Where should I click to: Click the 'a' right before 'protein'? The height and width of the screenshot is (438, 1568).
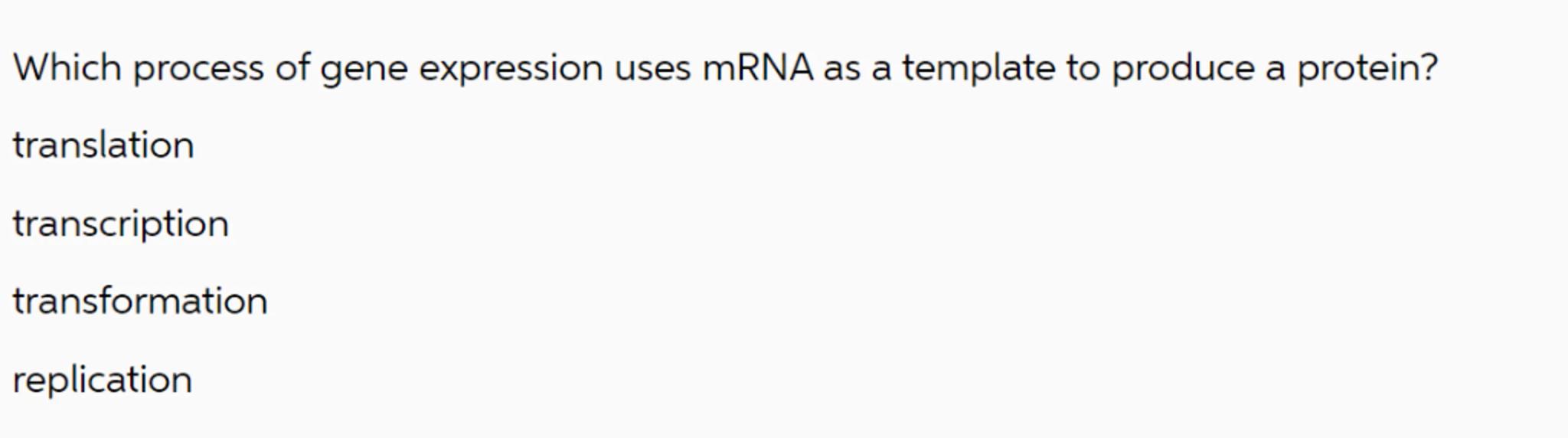point(1275,69)
